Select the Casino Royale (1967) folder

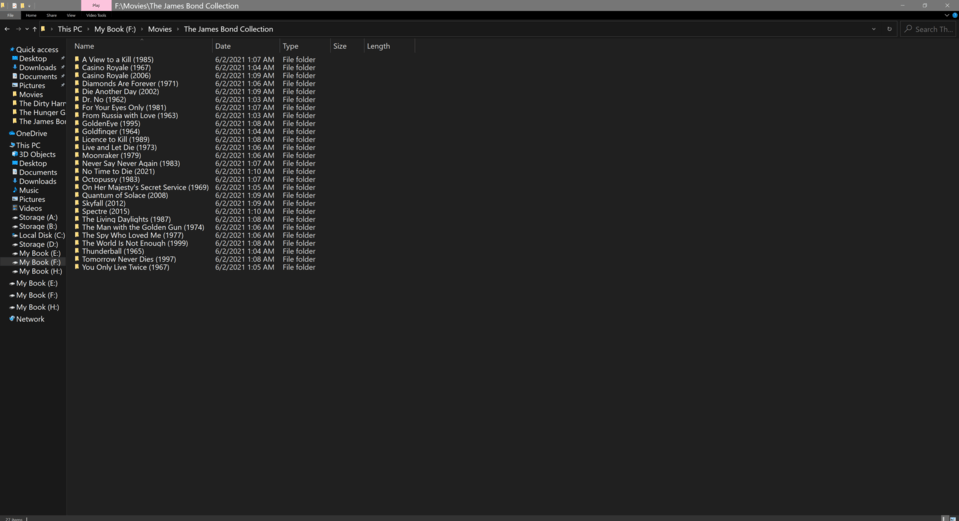click(x=116, y=67)
